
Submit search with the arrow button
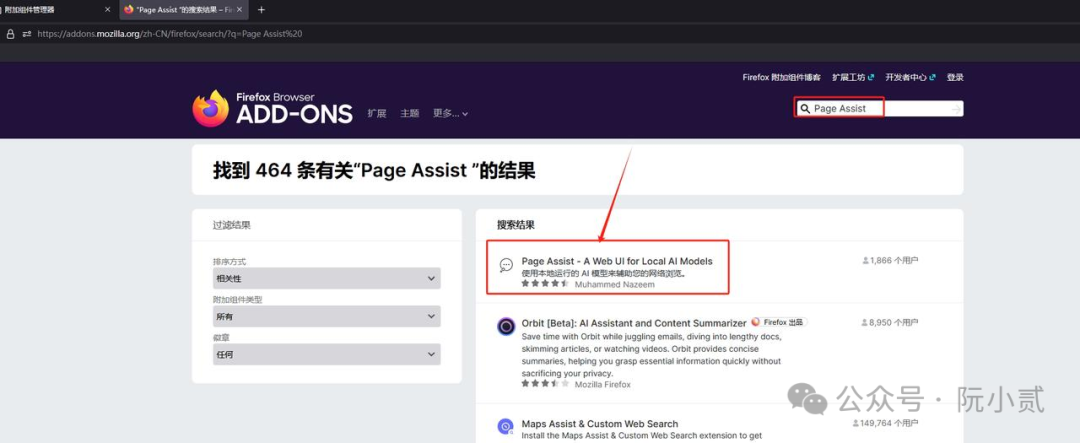click(956, 109)
